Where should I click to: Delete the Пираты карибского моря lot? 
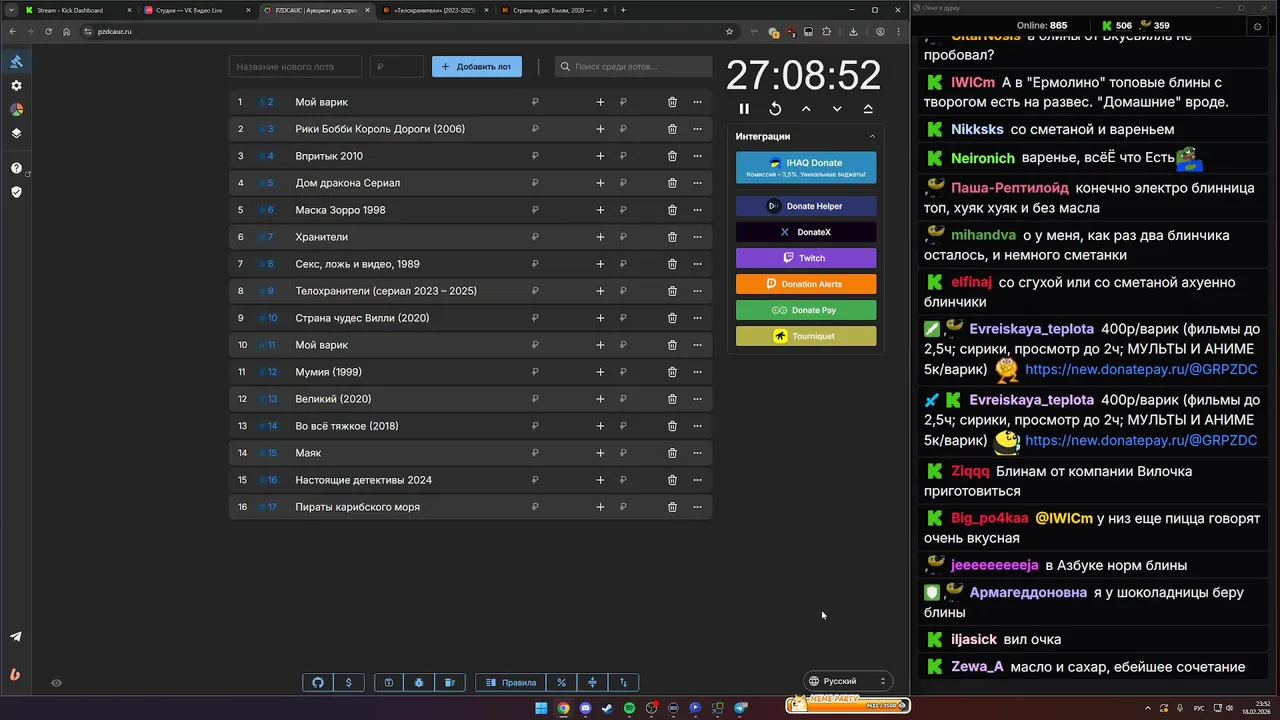[672, 507]
